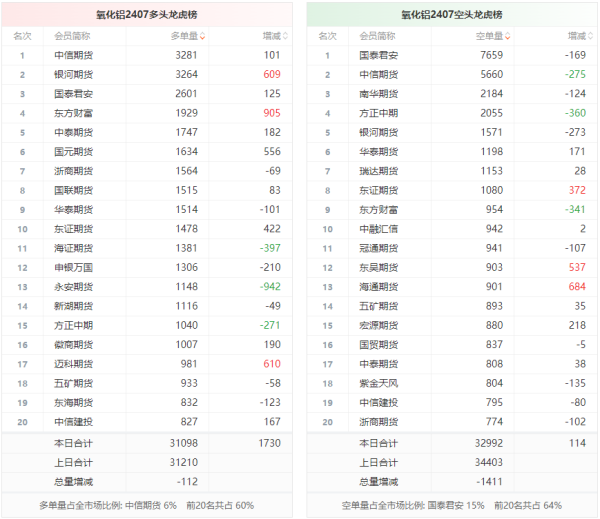Select 银河期货 in long table rank 2

click(73, 75)
